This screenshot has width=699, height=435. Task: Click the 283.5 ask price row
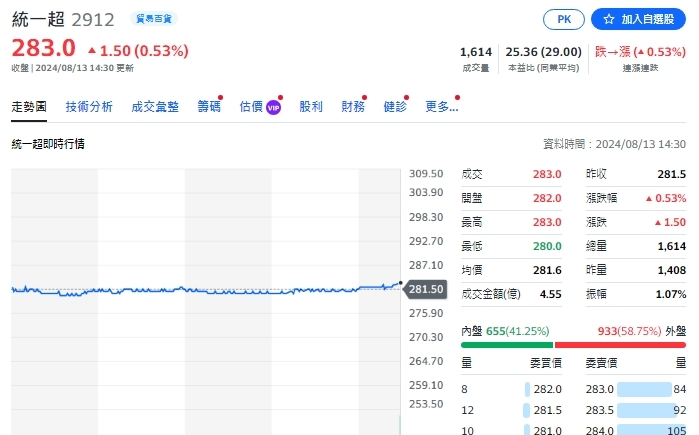coord(636,410)
